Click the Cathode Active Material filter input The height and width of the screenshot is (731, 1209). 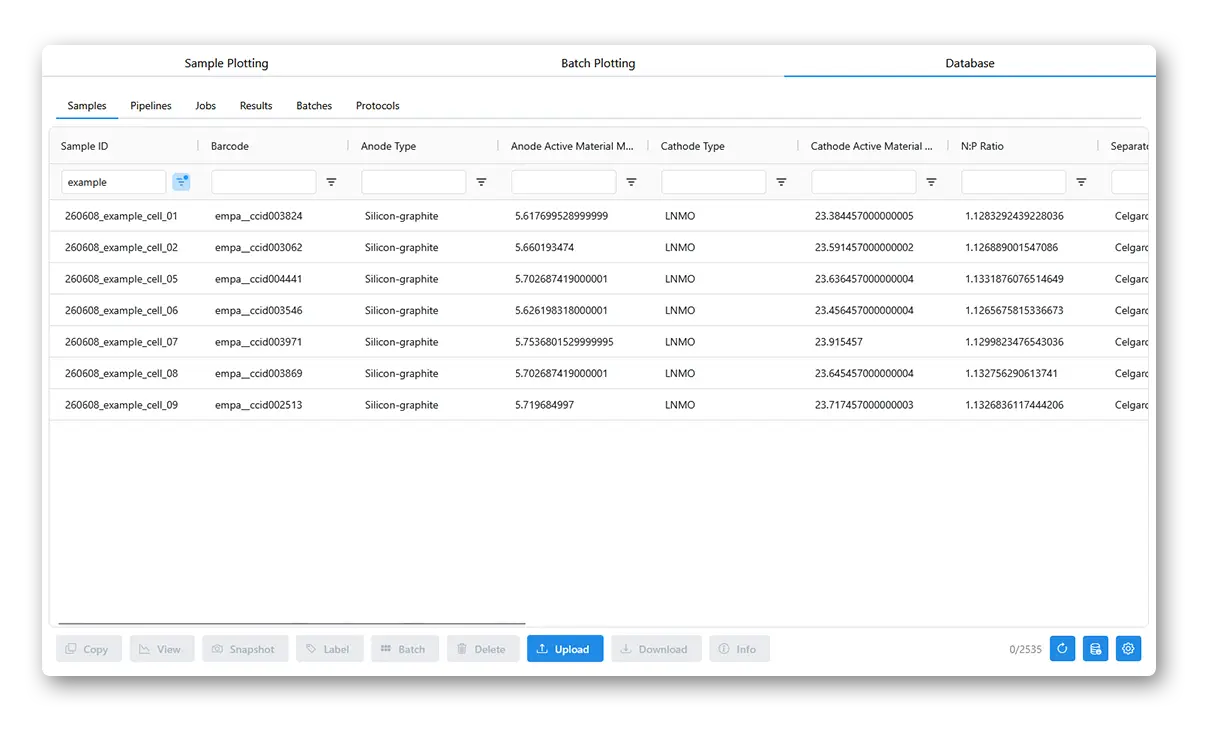point(864,182)
